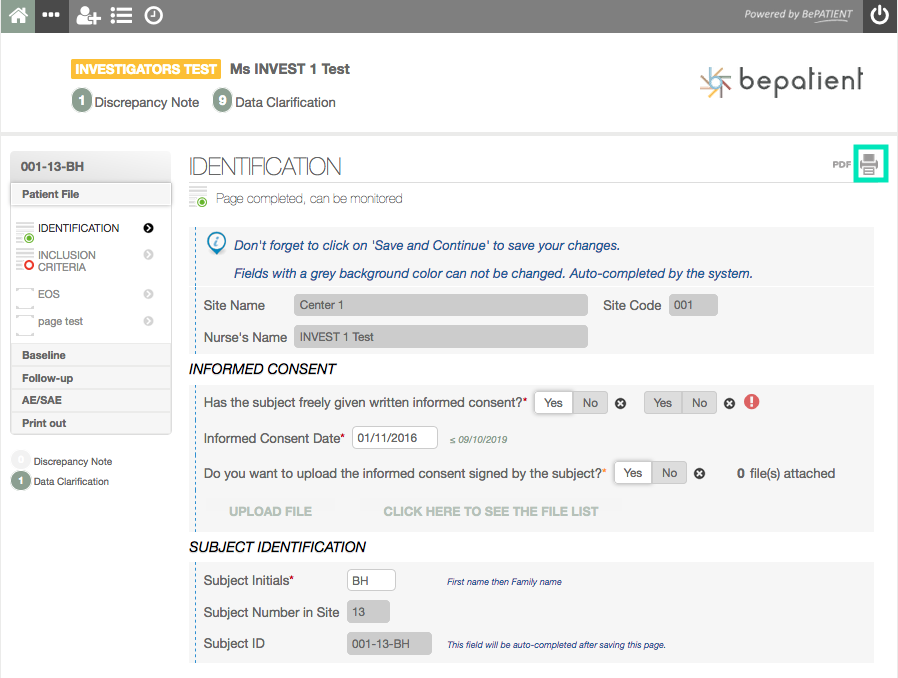Open the add patient icon
This screenshot has height=678, width=898.
coord(88,16)
